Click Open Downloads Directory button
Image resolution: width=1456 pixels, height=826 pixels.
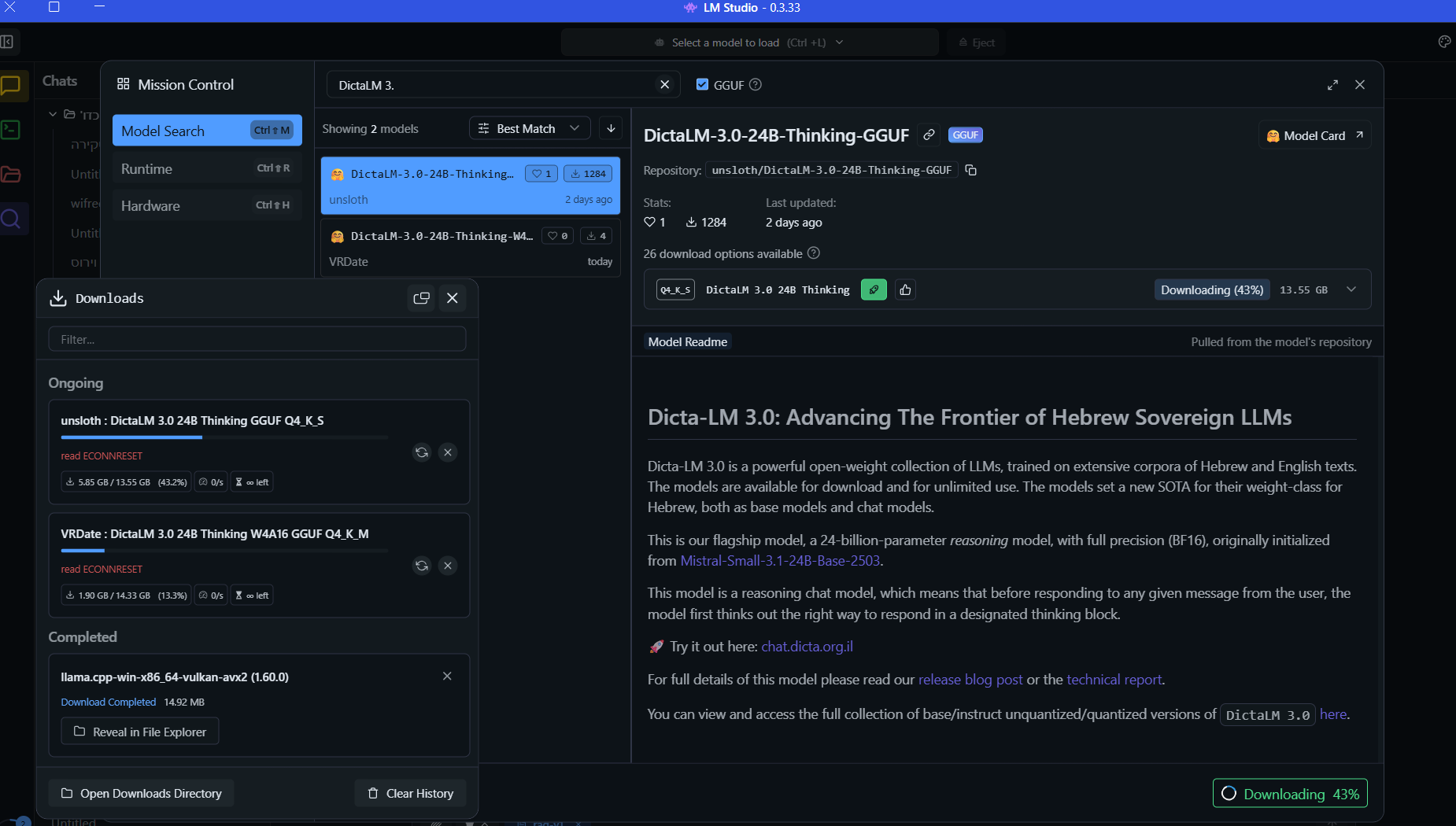pyautogui.click(x=142, y=793)
